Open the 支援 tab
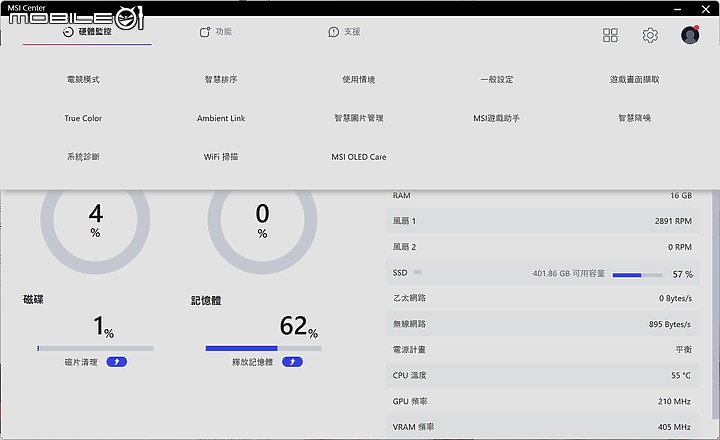 (x=344, y=32)
